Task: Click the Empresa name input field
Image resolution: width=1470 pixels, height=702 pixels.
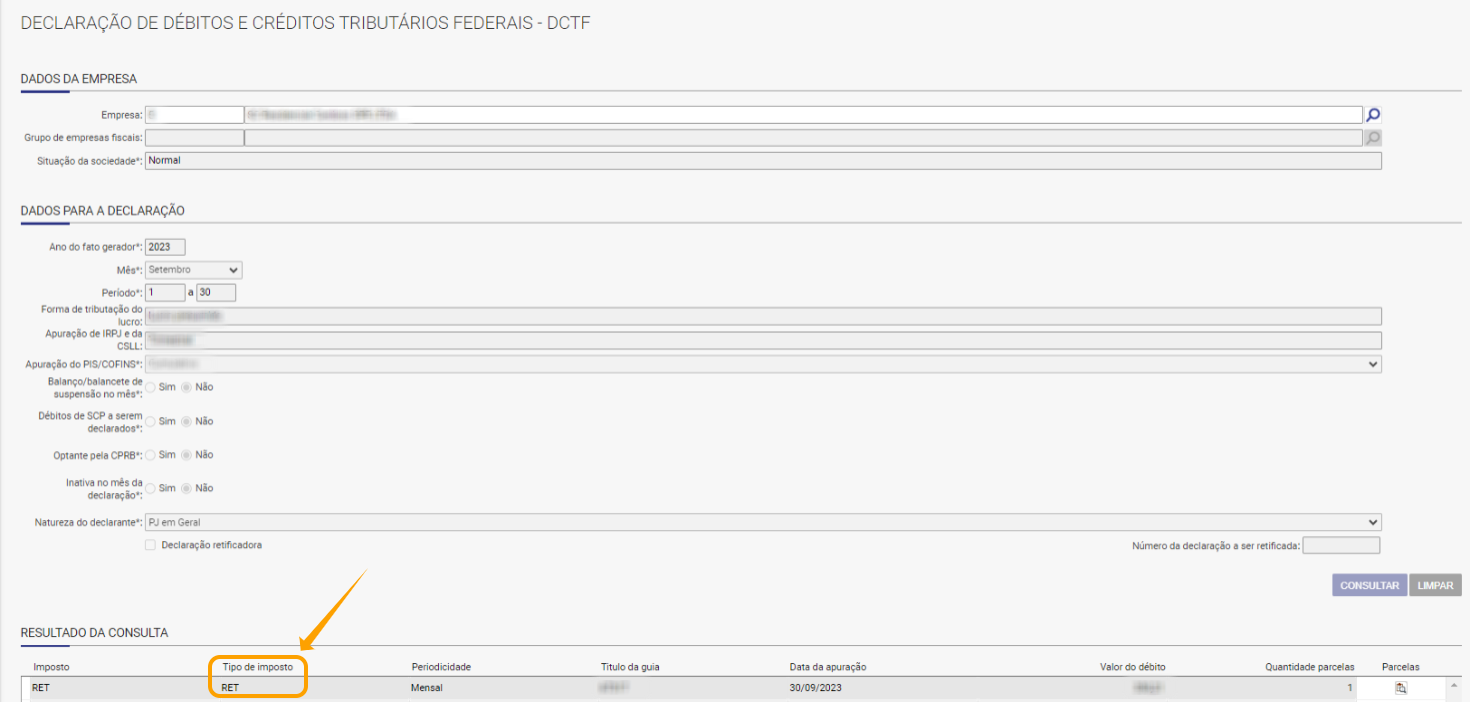Action: (803, 115)
